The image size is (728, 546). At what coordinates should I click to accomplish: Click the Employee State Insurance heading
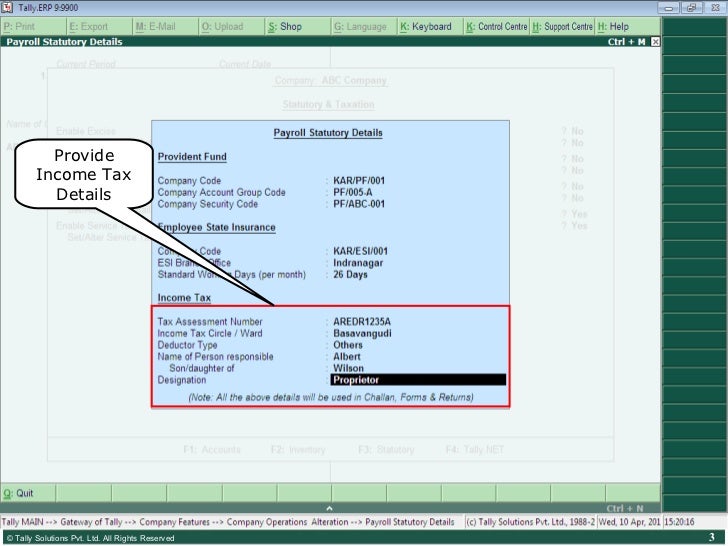point(216,228)
